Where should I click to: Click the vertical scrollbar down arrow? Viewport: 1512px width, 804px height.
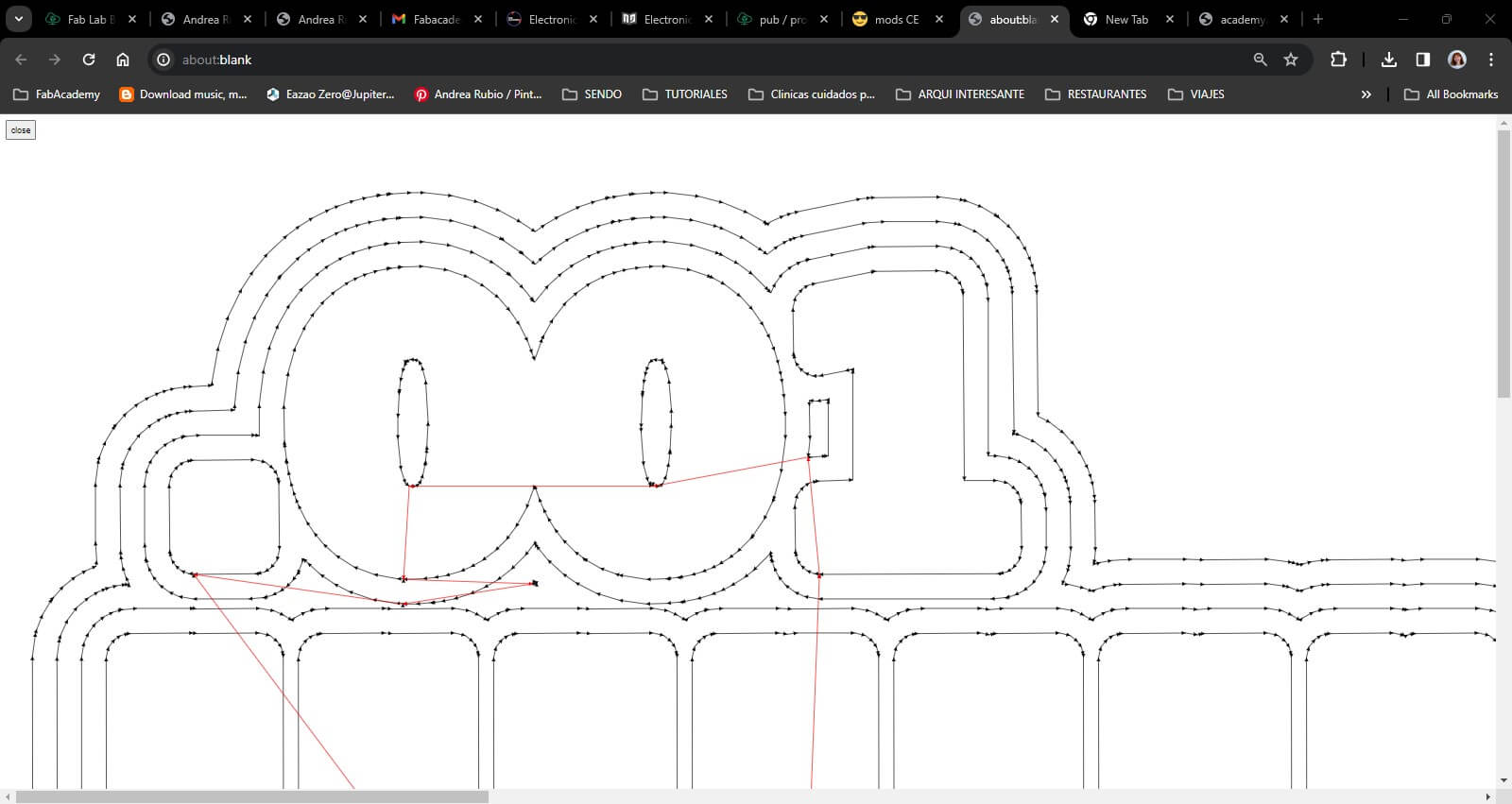pos(1504,781)
